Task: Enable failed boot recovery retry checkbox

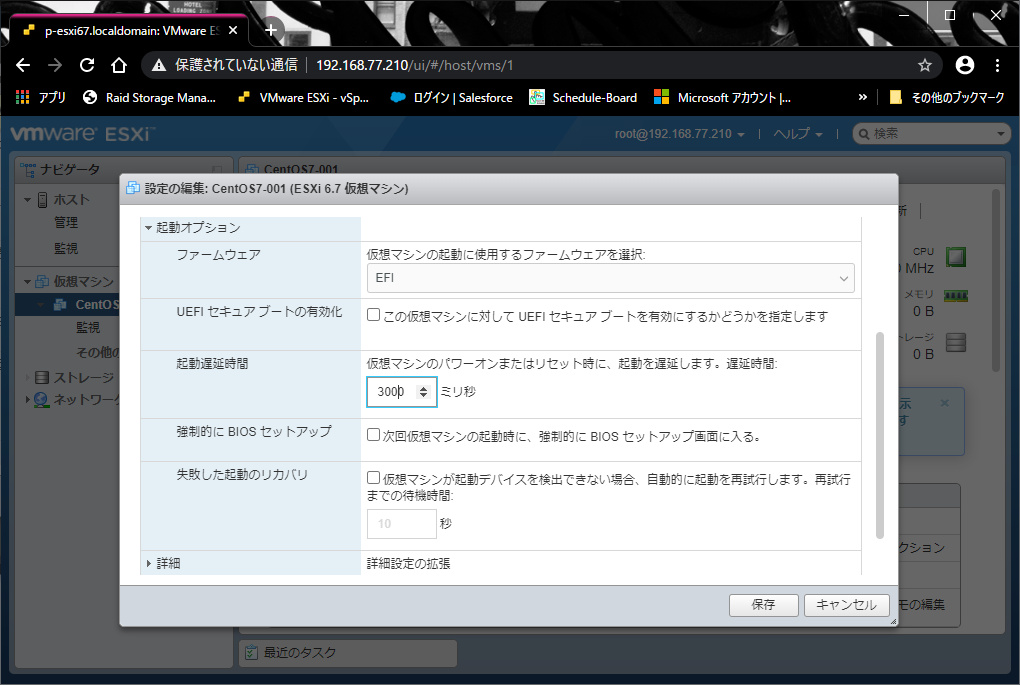Action: point(373,478)
